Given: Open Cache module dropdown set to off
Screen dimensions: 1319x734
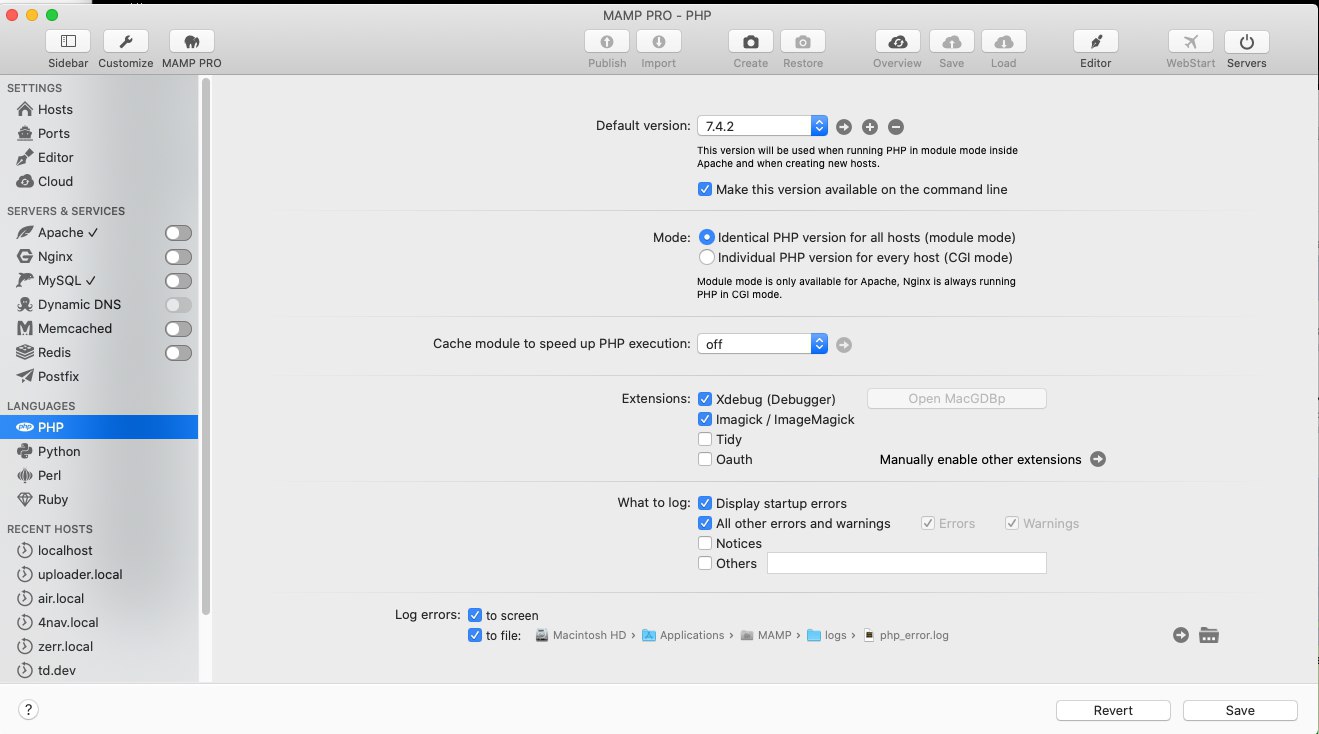Looking at the screenshot, I should coord(762,344).
